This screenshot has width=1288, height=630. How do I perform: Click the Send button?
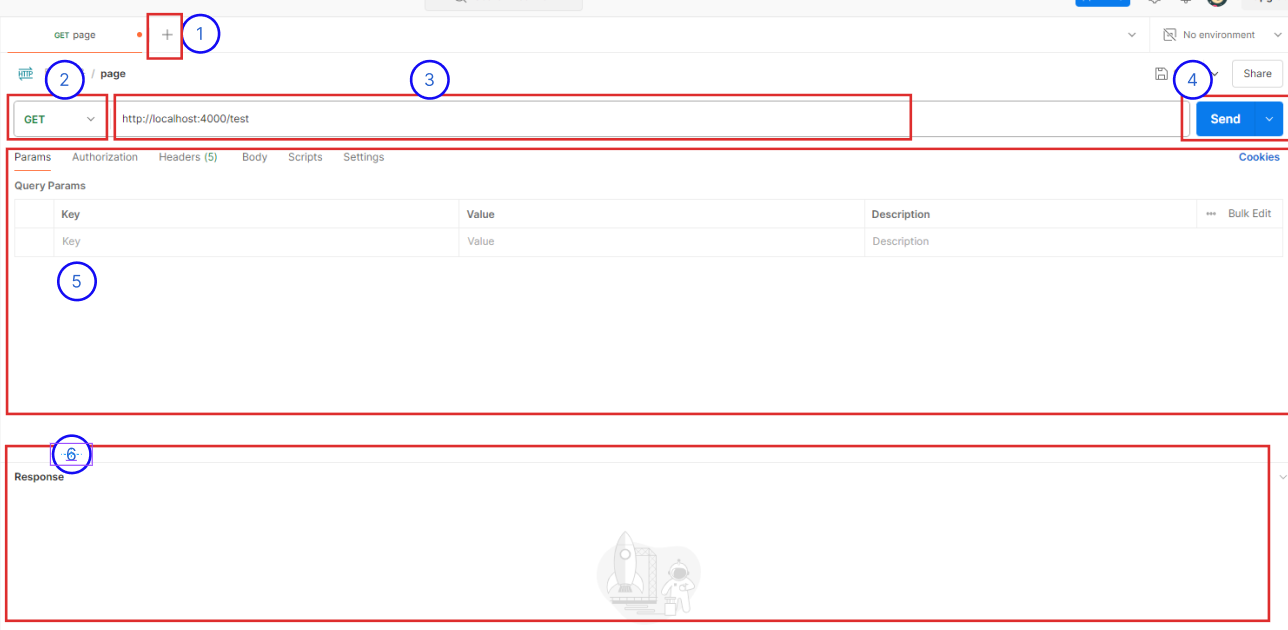(x=1225, y=119)
